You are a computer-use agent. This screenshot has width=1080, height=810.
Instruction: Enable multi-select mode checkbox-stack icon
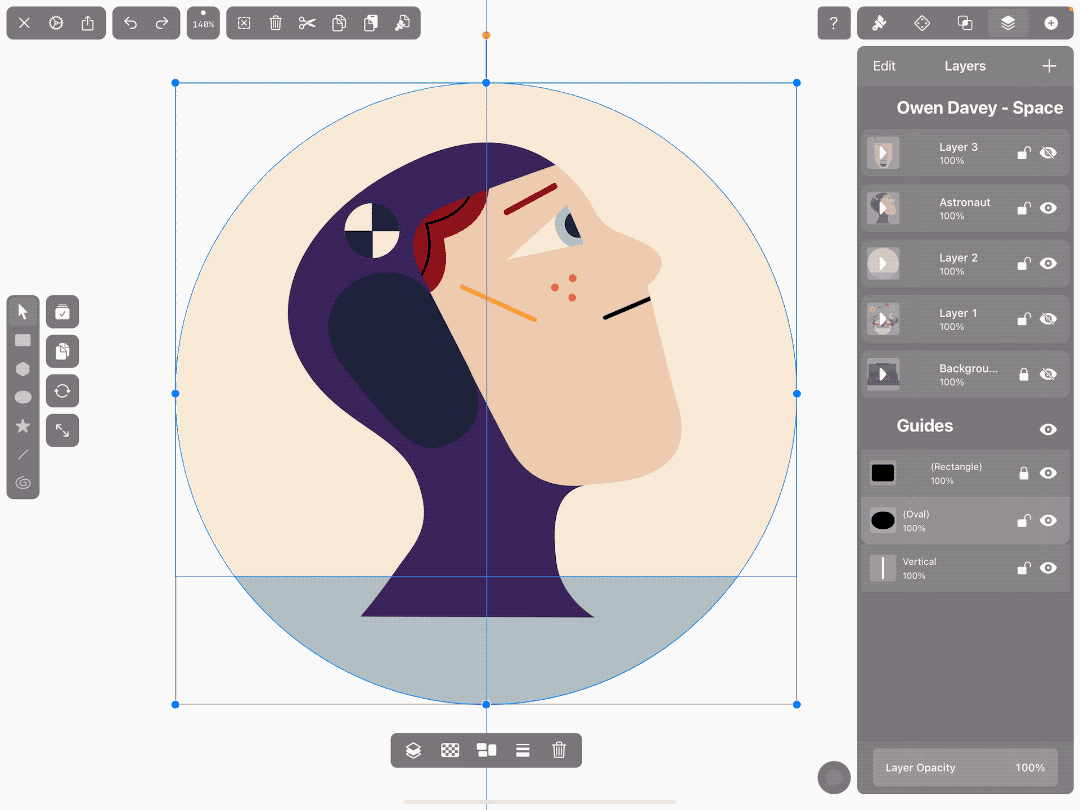[x=62, y=312]
